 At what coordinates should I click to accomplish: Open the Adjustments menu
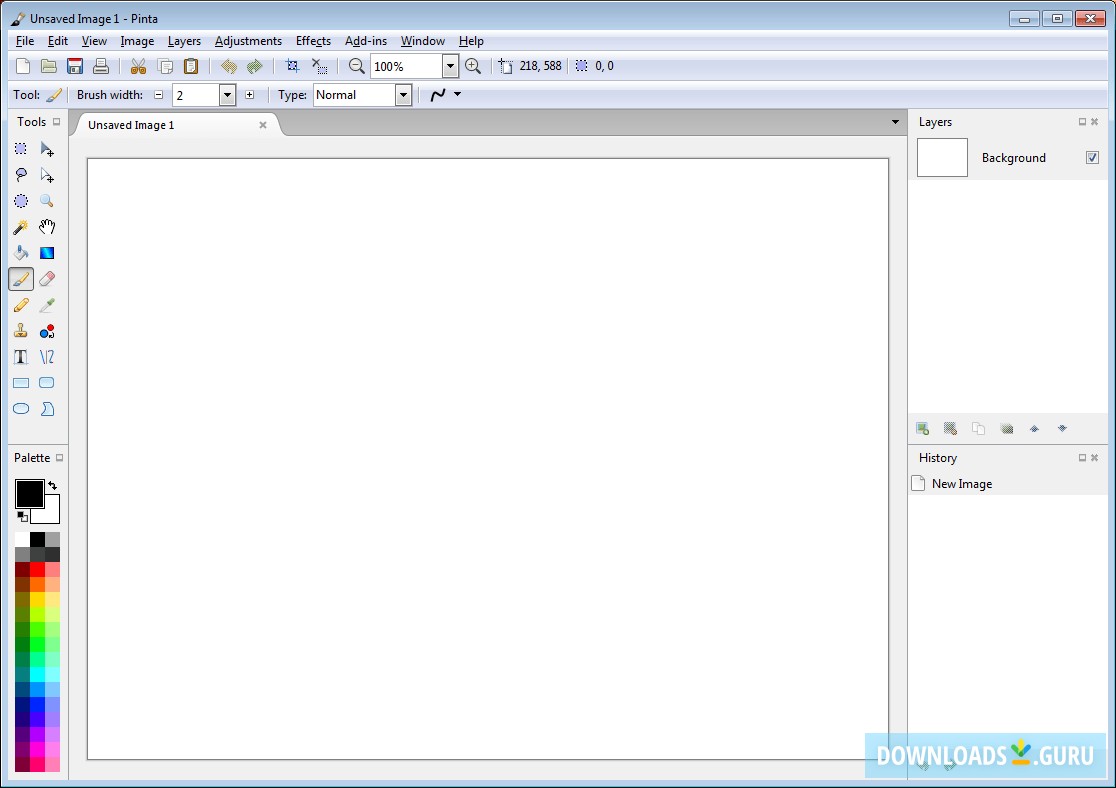[248, 41]
